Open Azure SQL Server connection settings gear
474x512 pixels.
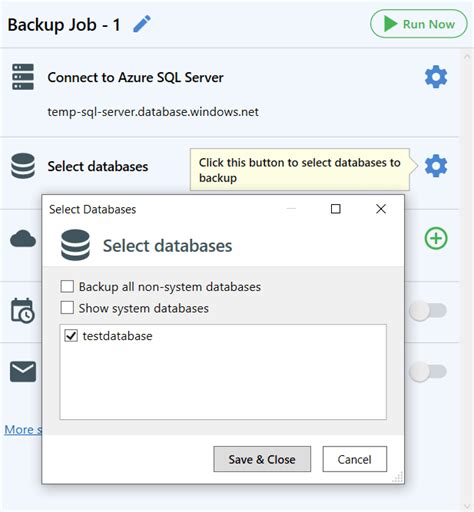[436, 77]
